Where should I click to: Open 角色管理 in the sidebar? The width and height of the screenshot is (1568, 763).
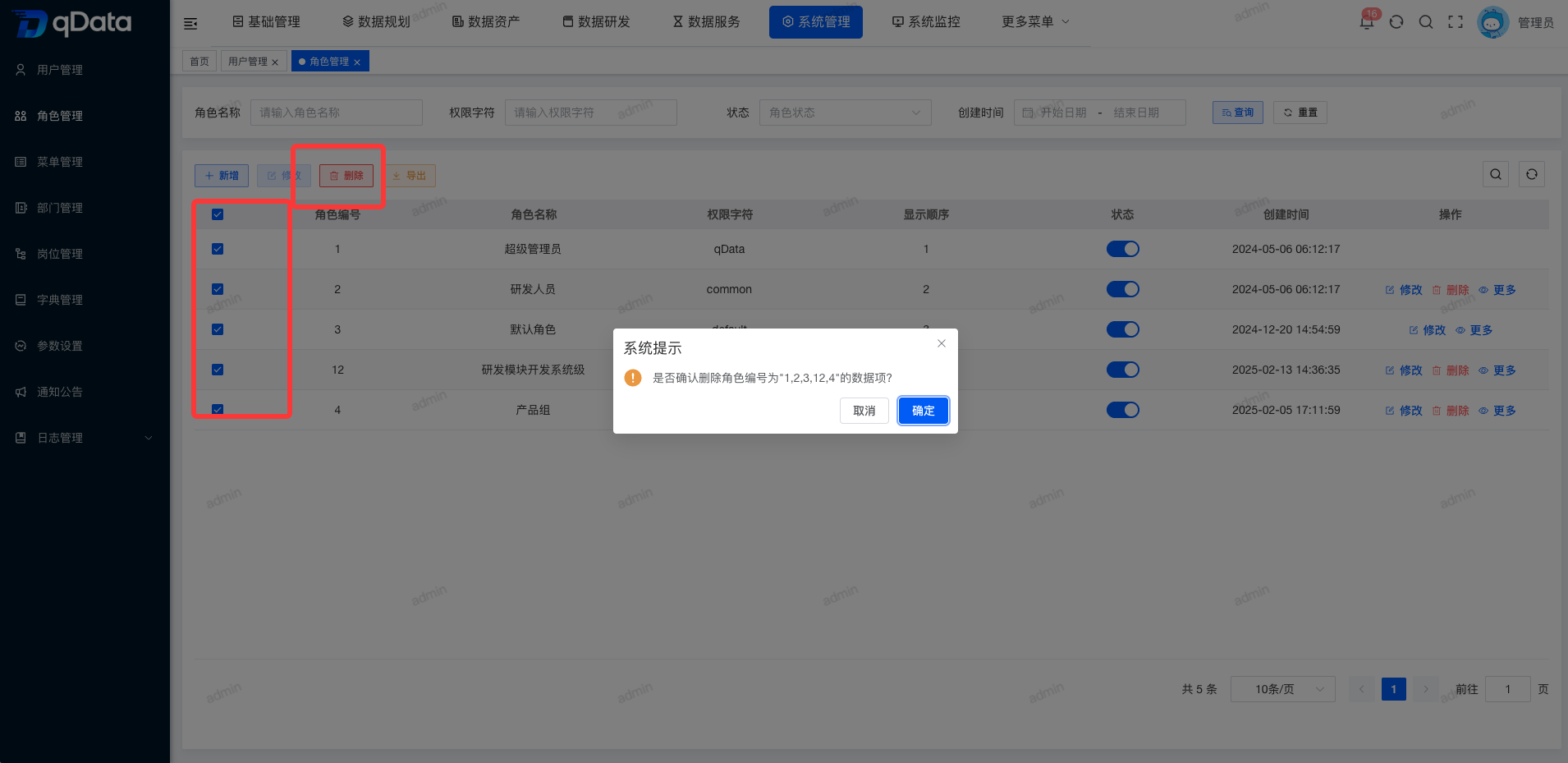[85, 116]
